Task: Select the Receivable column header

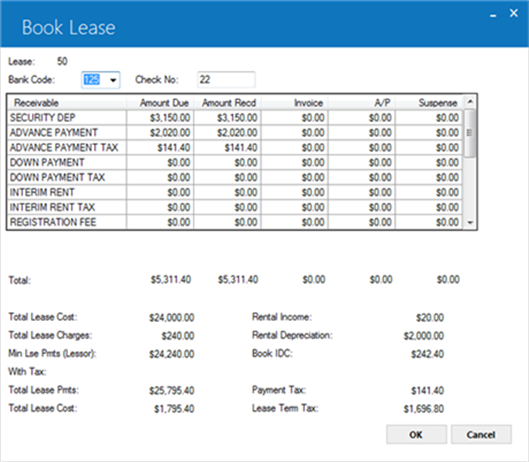Action: (x=67, y=103)
